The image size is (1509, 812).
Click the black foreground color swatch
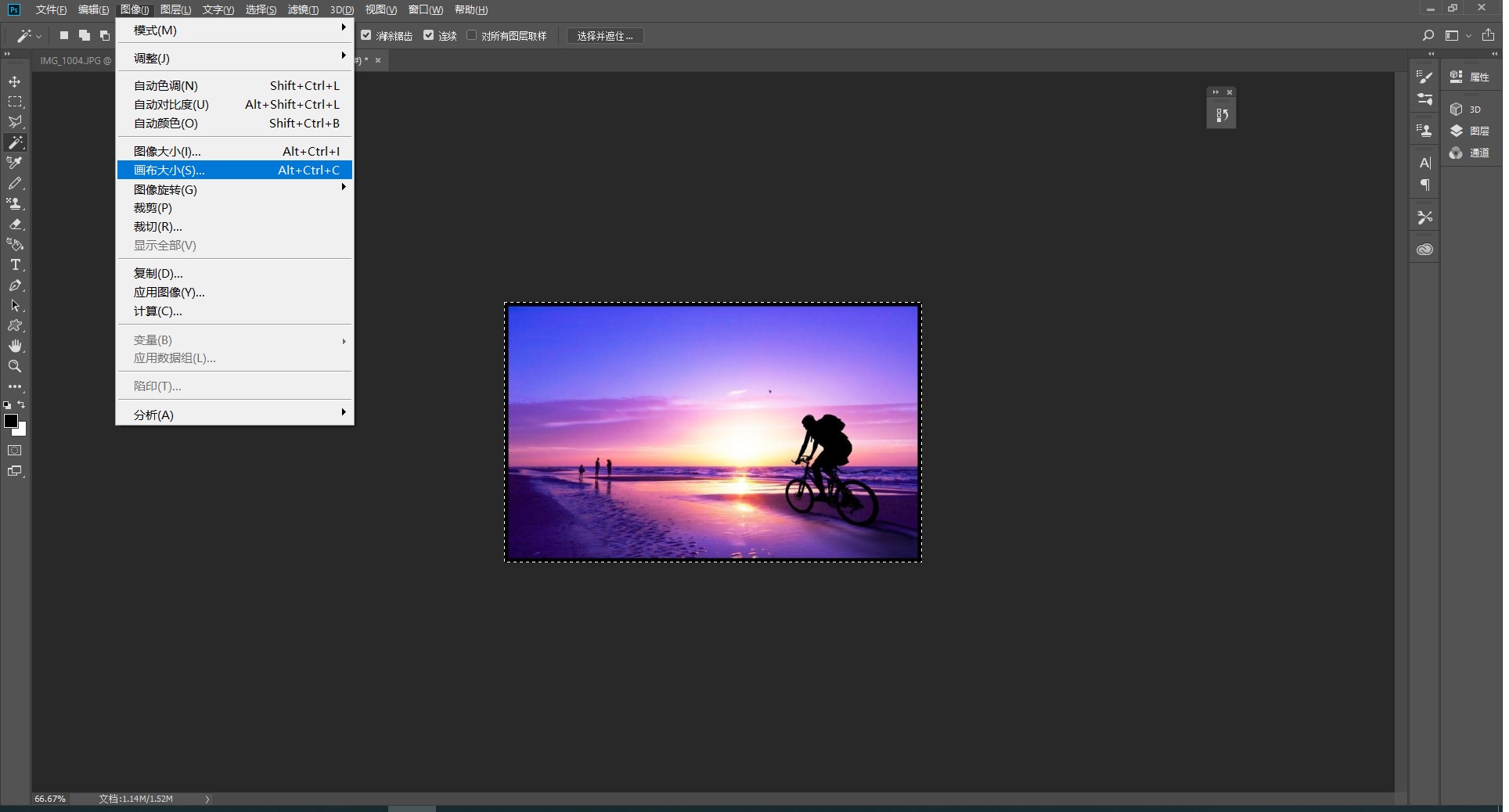click(x=10, y=421)
